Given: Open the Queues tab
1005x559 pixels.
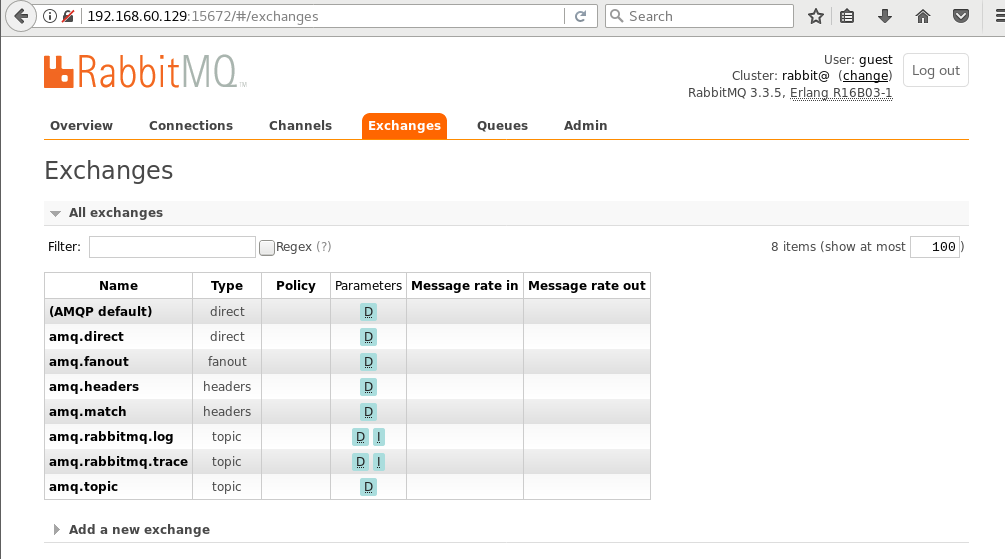Looking at the screenshot, I should [502, 126].
